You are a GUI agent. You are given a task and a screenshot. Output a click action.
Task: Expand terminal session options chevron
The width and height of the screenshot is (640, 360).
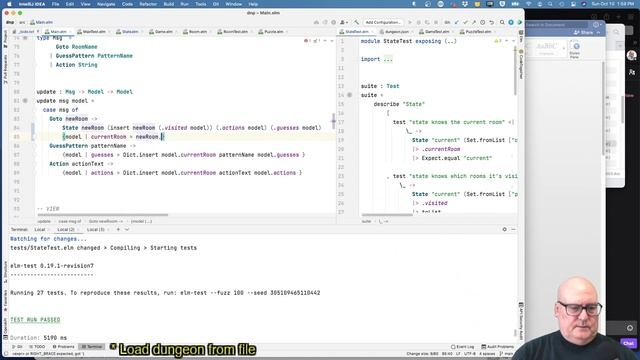127,229
